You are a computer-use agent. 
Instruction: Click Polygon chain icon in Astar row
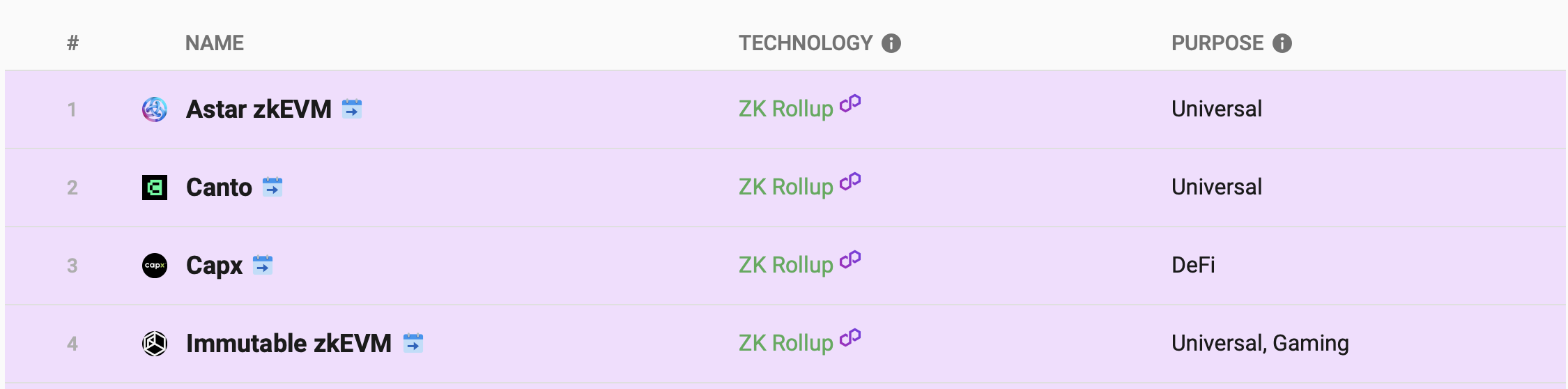(x=850, y=104)
